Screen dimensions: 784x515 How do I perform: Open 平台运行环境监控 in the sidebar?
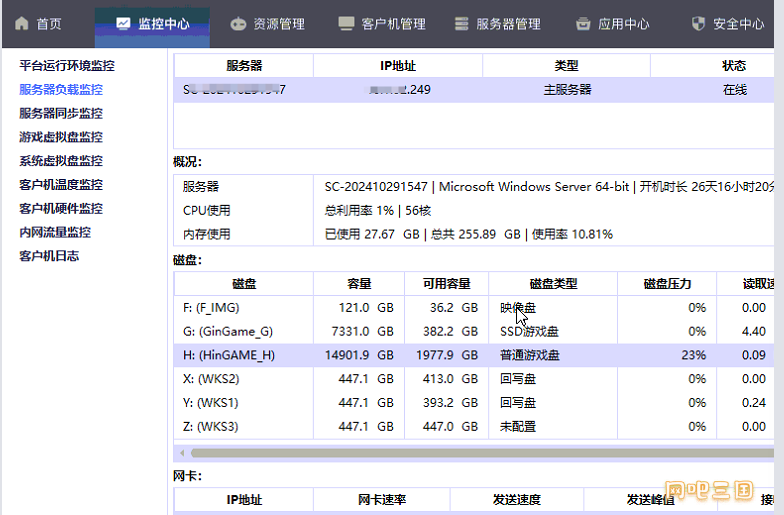click(x=67, y=66)
